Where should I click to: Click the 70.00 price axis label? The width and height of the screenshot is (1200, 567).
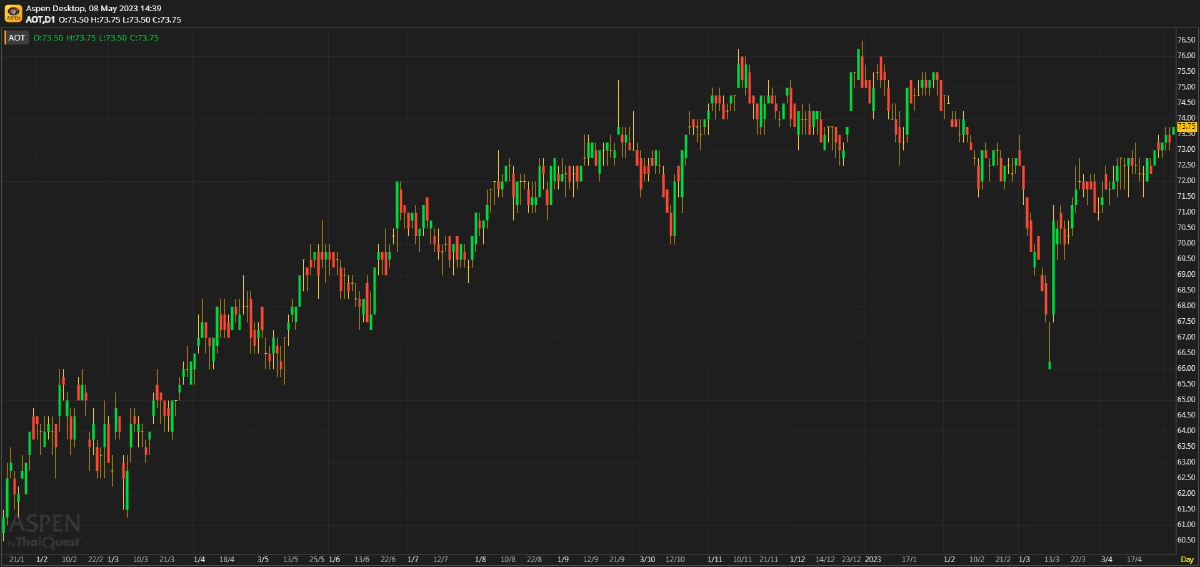1187,243
